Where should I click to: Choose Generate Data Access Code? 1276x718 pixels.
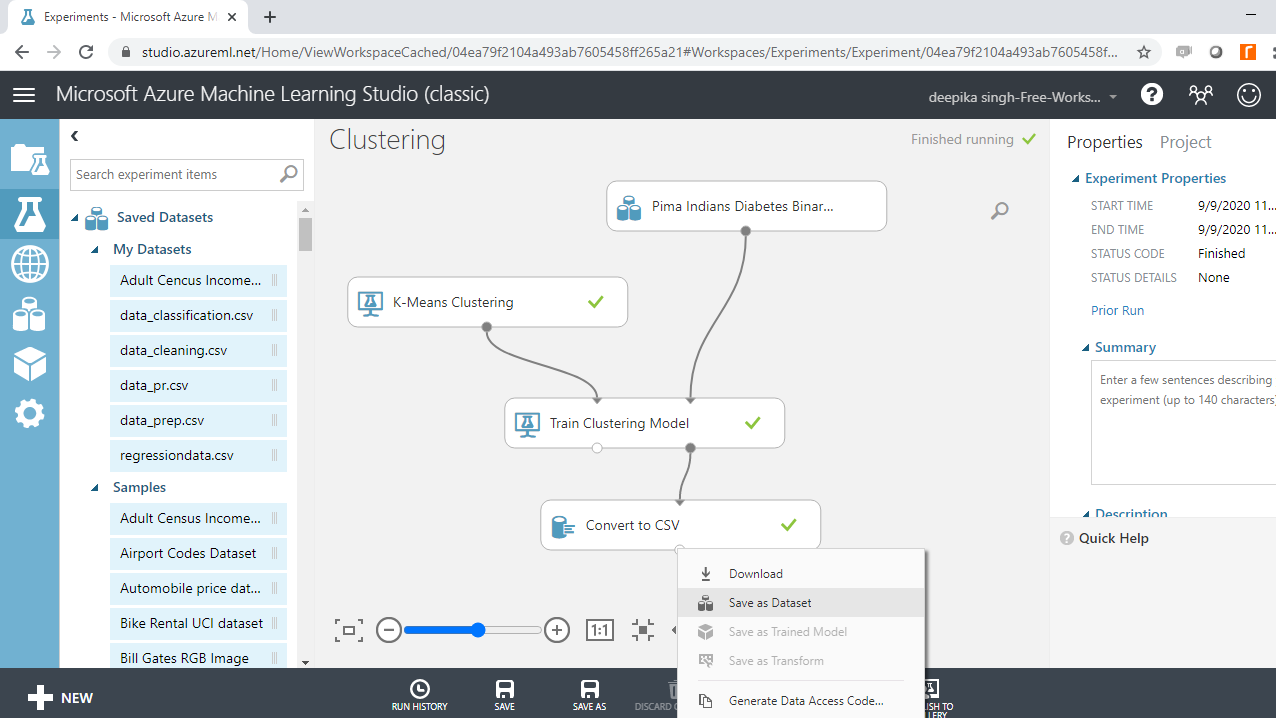click(x=801, y=701)
